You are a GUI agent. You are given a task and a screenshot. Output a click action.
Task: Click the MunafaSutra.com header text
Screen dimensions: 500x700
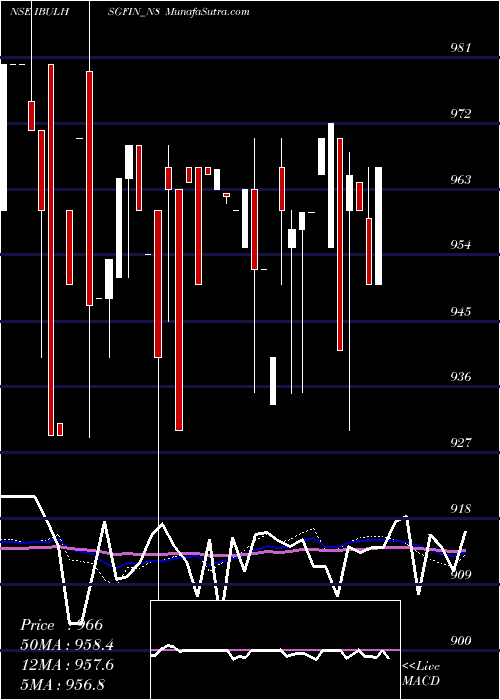point(207,12)
